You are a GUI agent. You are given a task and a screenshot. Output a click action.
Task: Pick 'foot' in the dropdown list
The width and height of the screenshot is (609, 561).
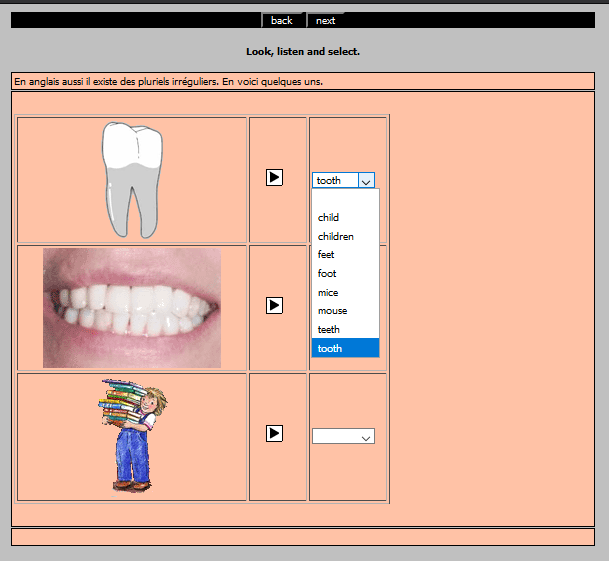(345, 274)
